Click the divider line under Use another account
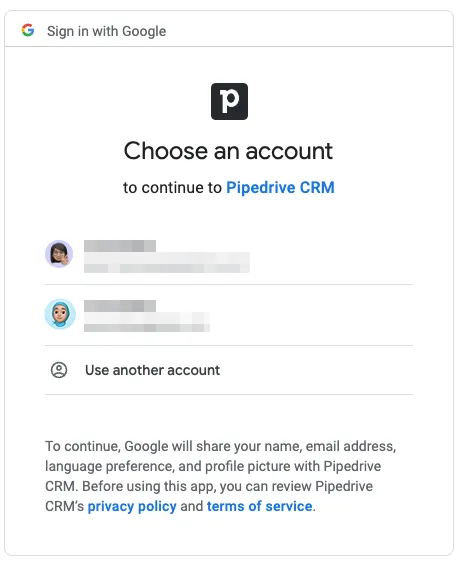The height and width of the screenshot is (564, 458). pyautogui.click(x=229, y=394)
